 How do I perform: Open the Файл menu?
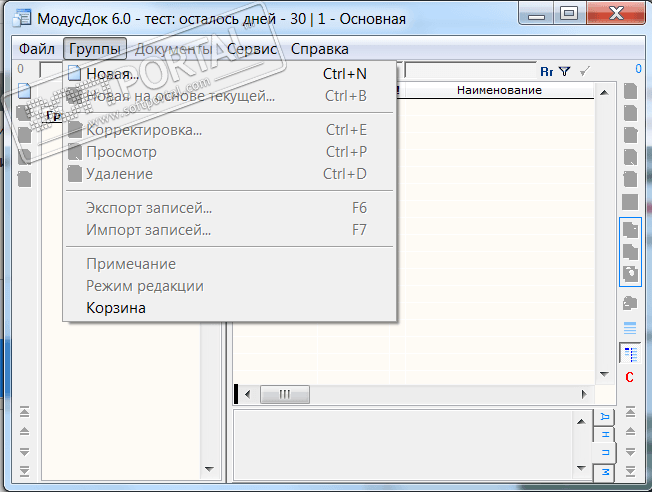coord(37,49)
